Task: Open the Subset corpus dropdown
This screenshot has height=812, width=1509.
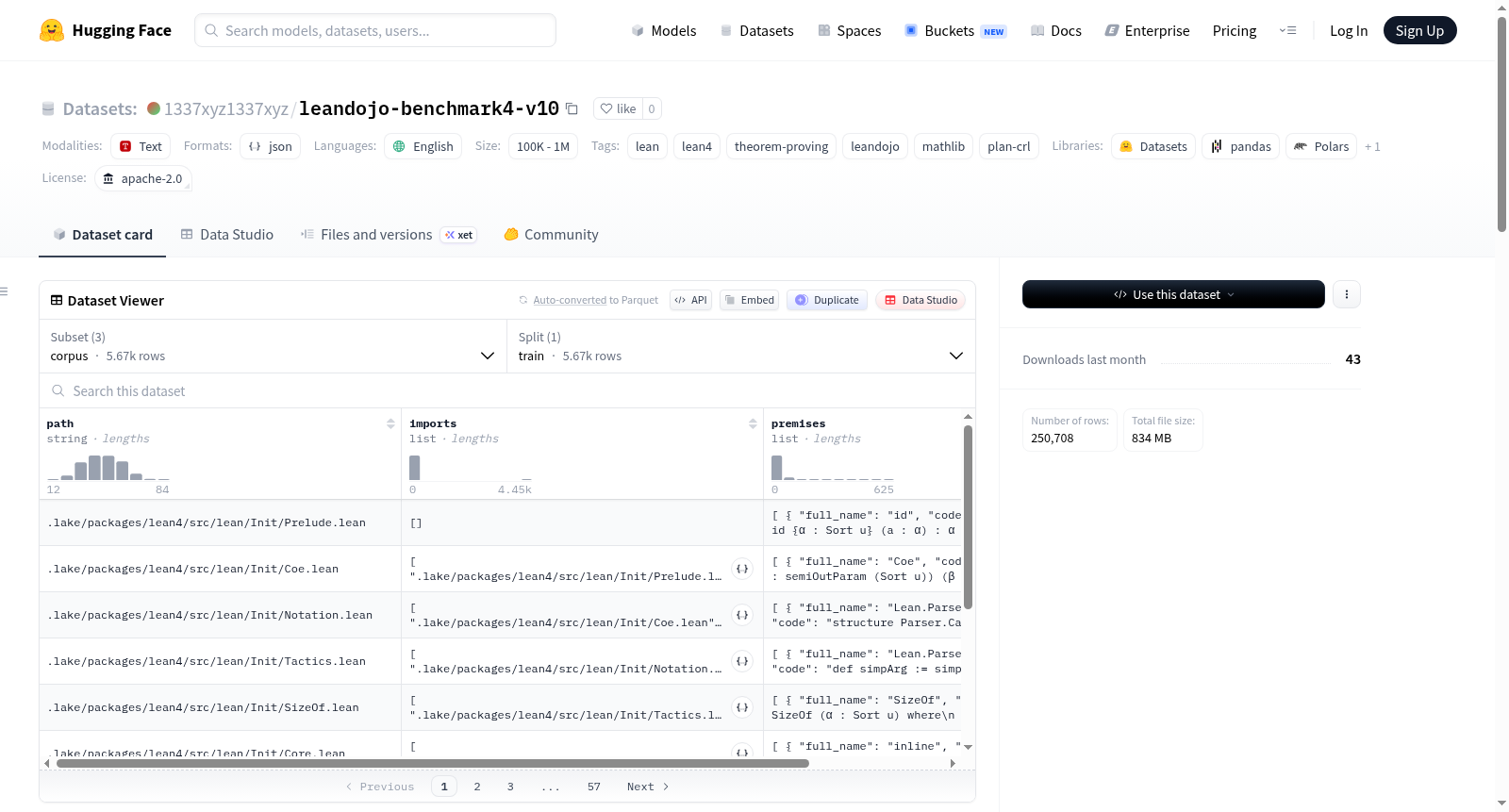Action: pyautogui.click(x=273, y=346)
